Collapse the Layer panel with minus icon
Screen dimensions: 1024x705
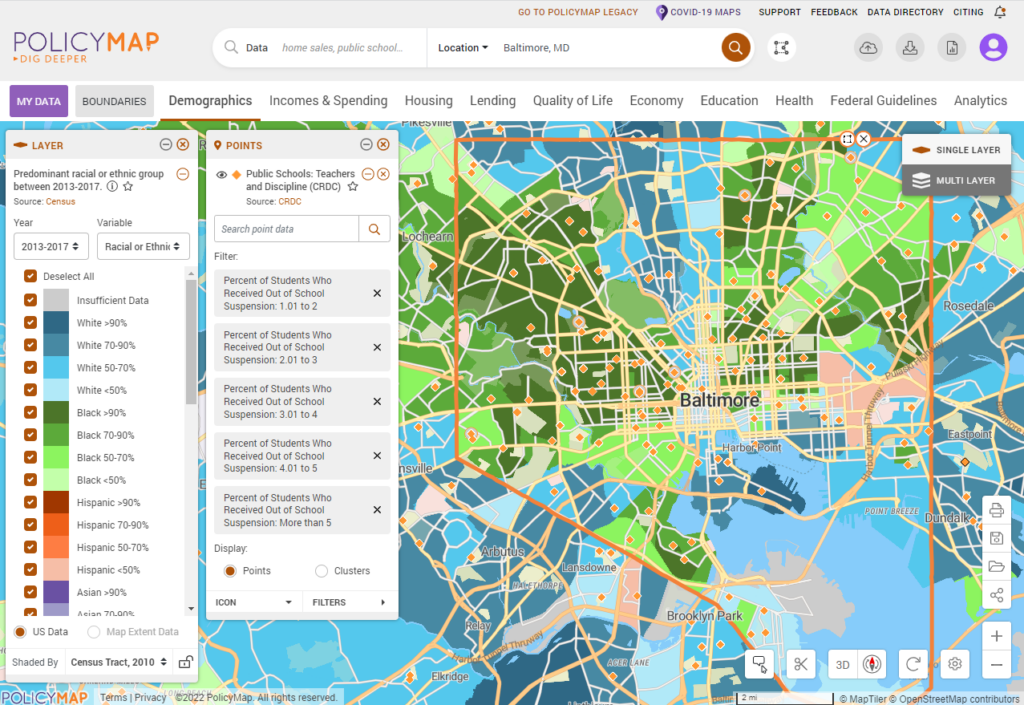pyautogui.click(x=166, y=145)
